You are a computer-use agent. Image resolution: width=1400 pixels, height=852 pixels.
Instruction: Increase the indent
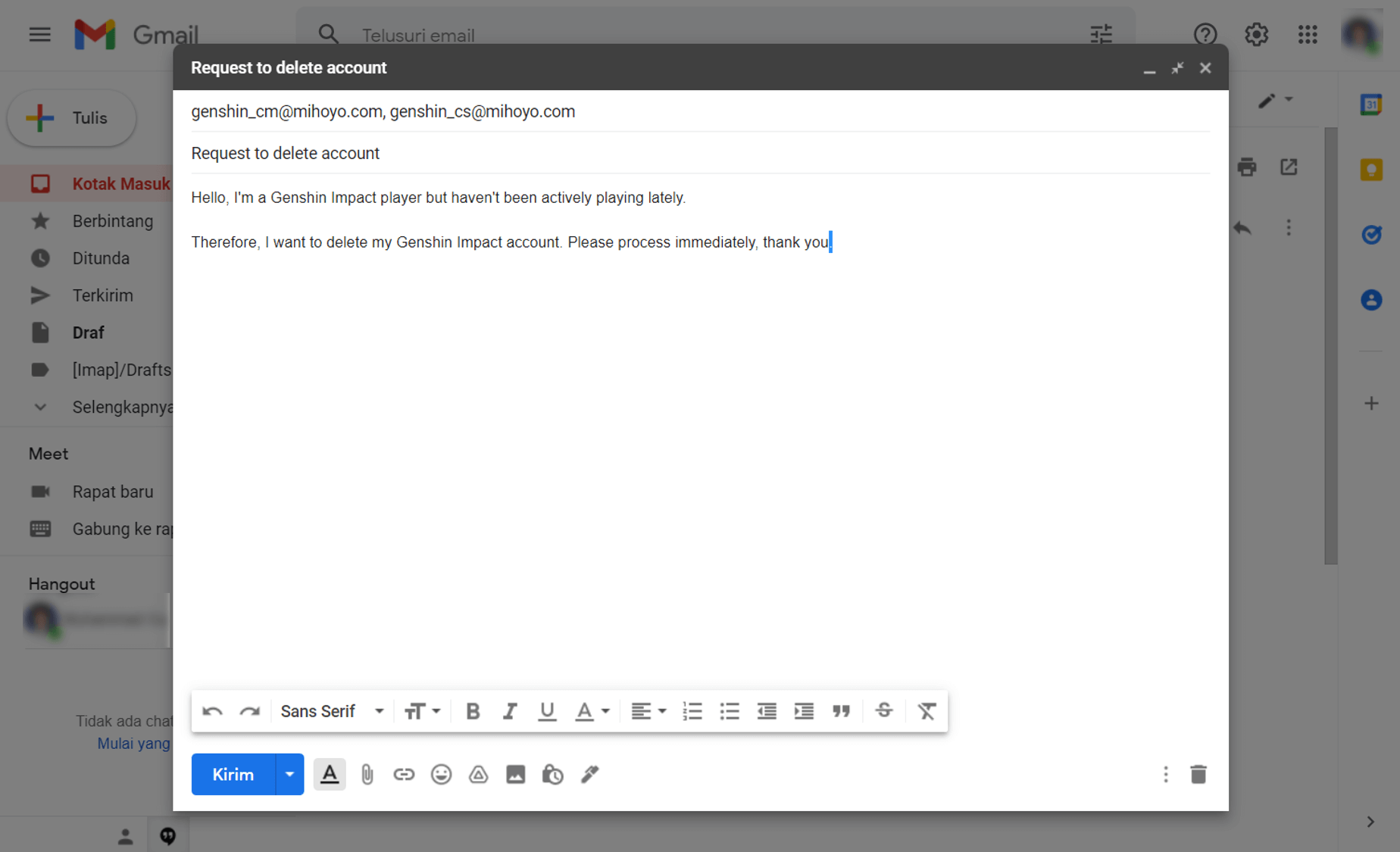(x=804, y=711)
